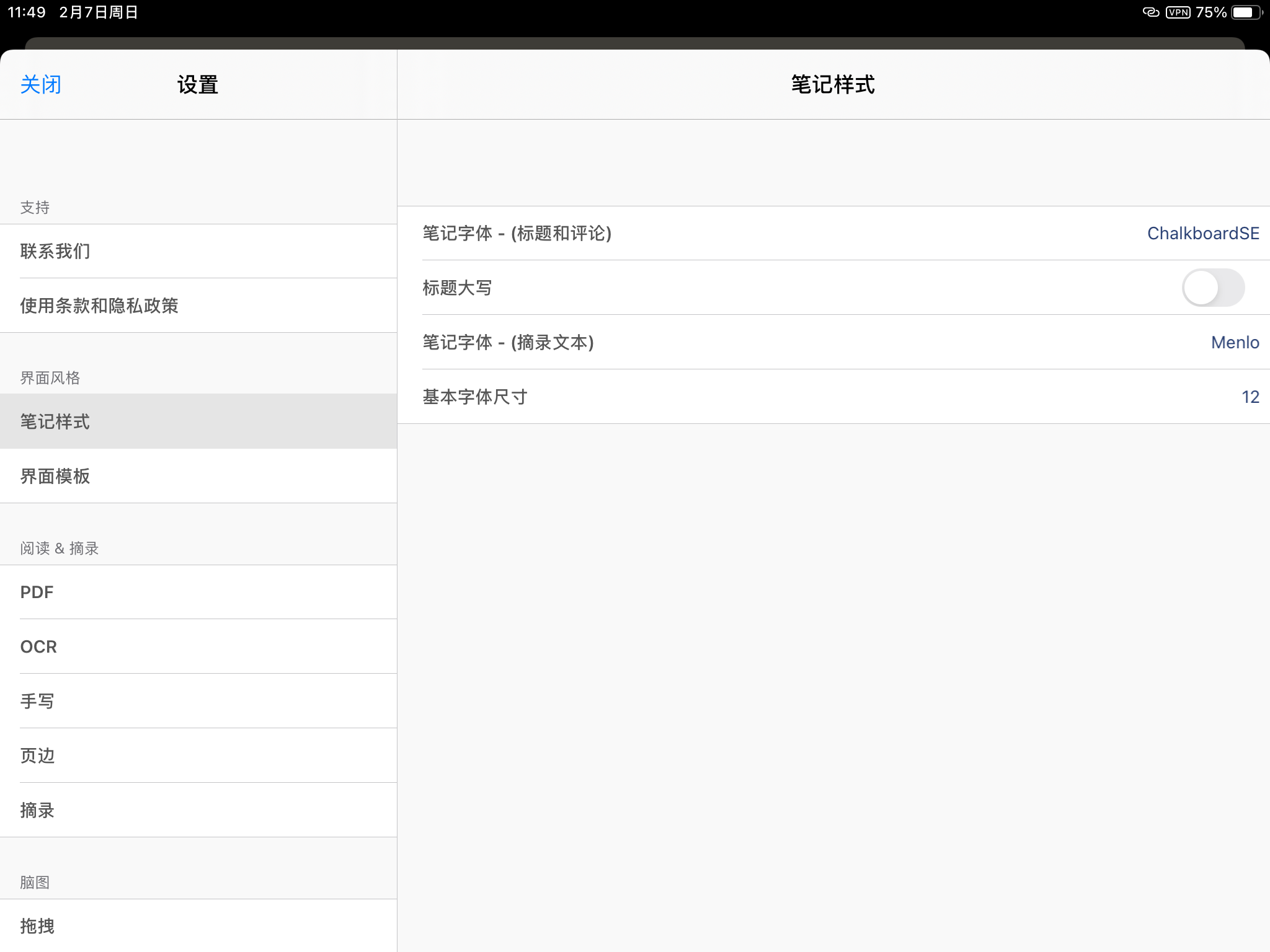
Task: Close settings with 关闭 button
Action: 41,85
